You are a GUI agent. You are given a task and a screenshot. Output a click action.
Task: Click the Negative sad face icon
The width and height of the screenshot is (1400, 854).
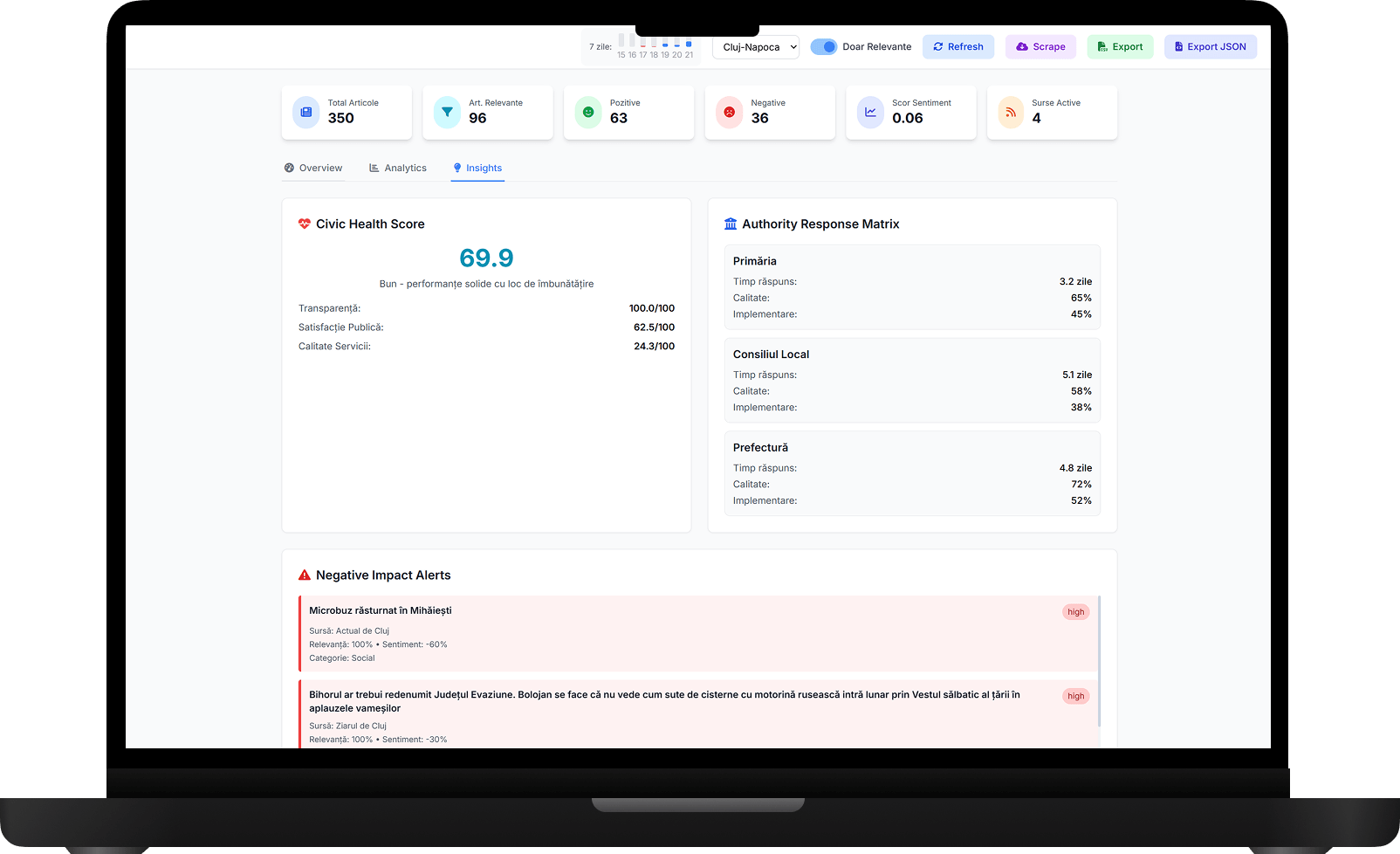click(730, 112)
